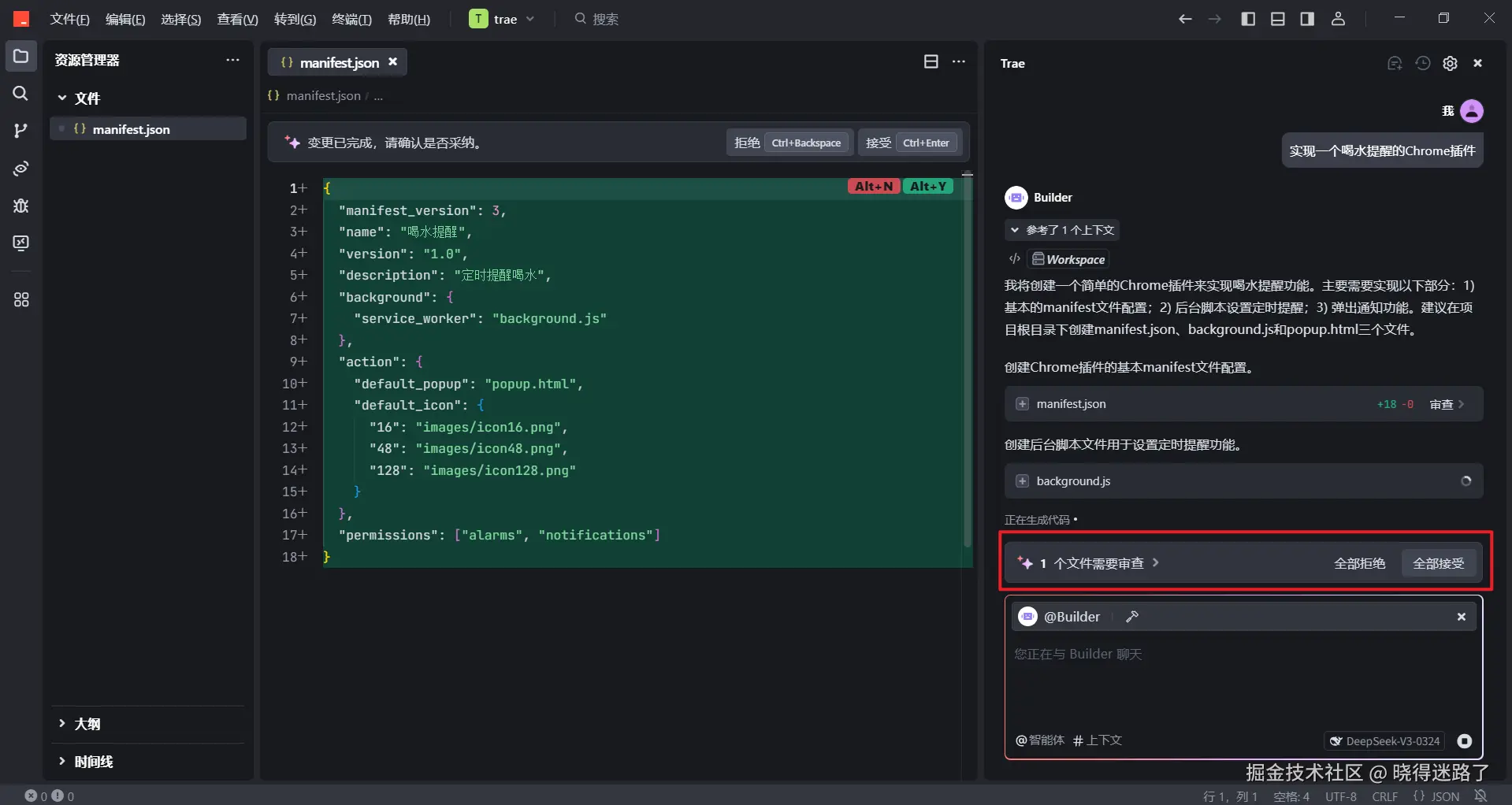Open the Search view in the activity bar

[20, 94]
